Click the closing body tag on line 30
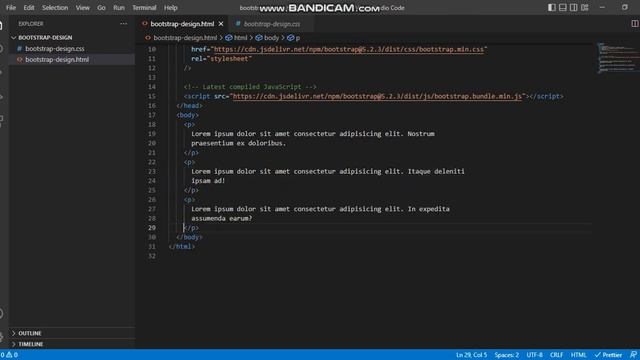 (189, 237)
